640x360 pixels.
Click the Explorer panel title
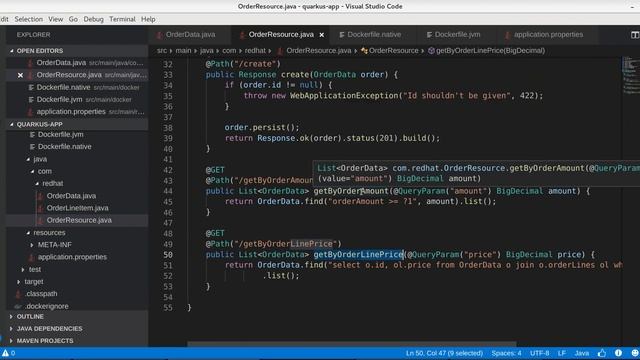(x=33, y=35)
